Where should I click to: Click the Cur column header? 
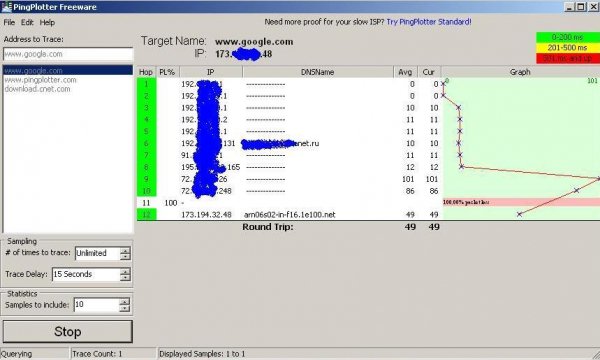[x=429, y=72]
